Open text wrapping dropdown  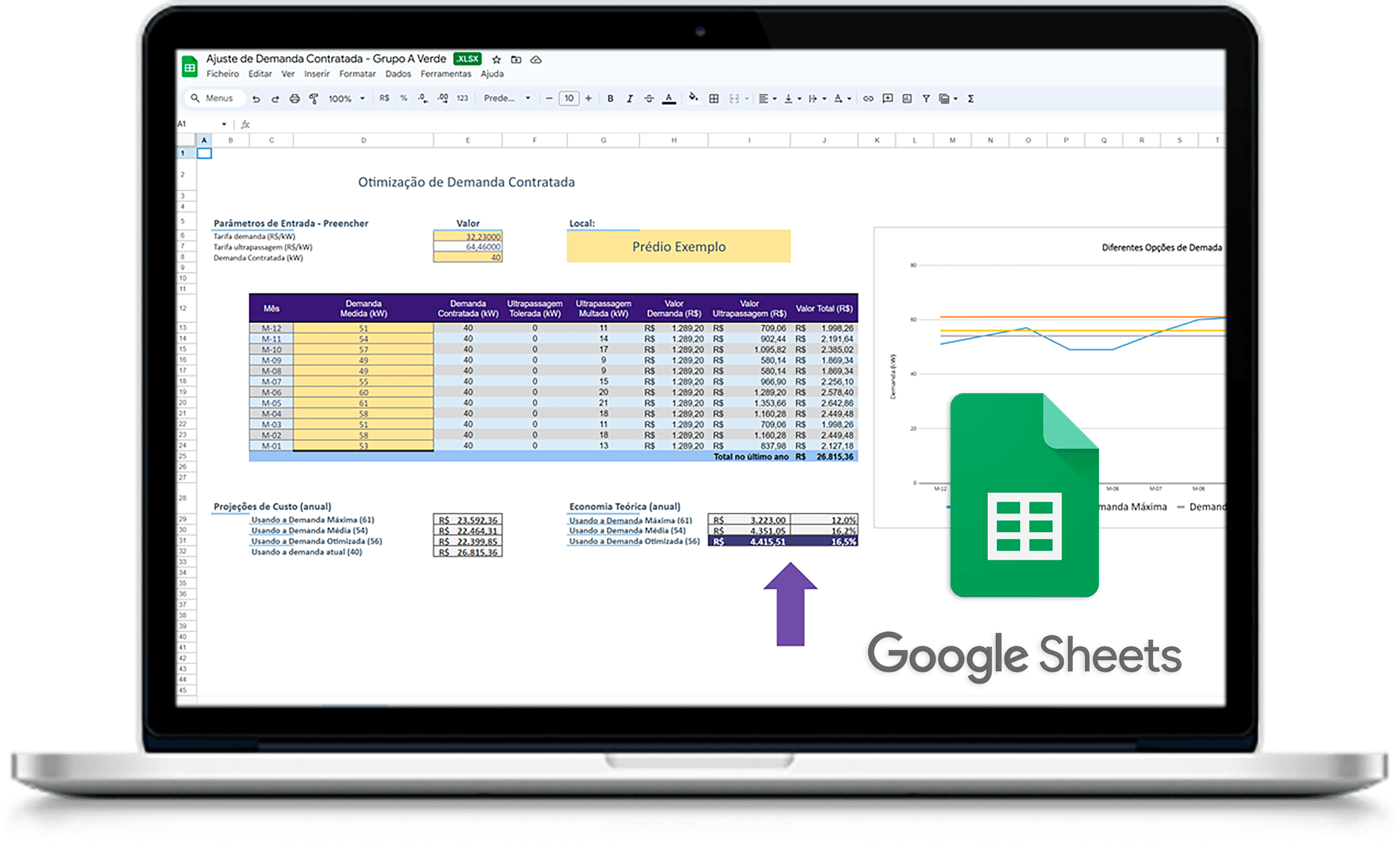pos(817,99)
